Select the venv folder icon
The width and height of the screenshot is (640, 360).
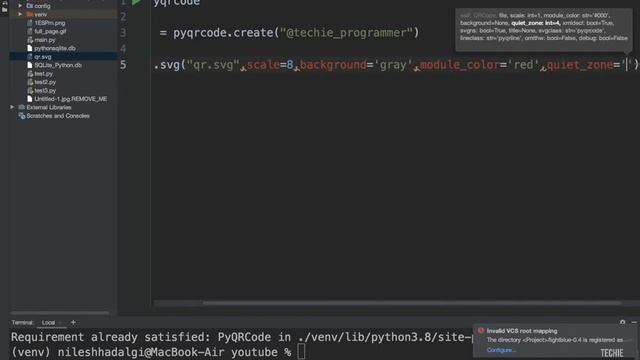point(30,14)
